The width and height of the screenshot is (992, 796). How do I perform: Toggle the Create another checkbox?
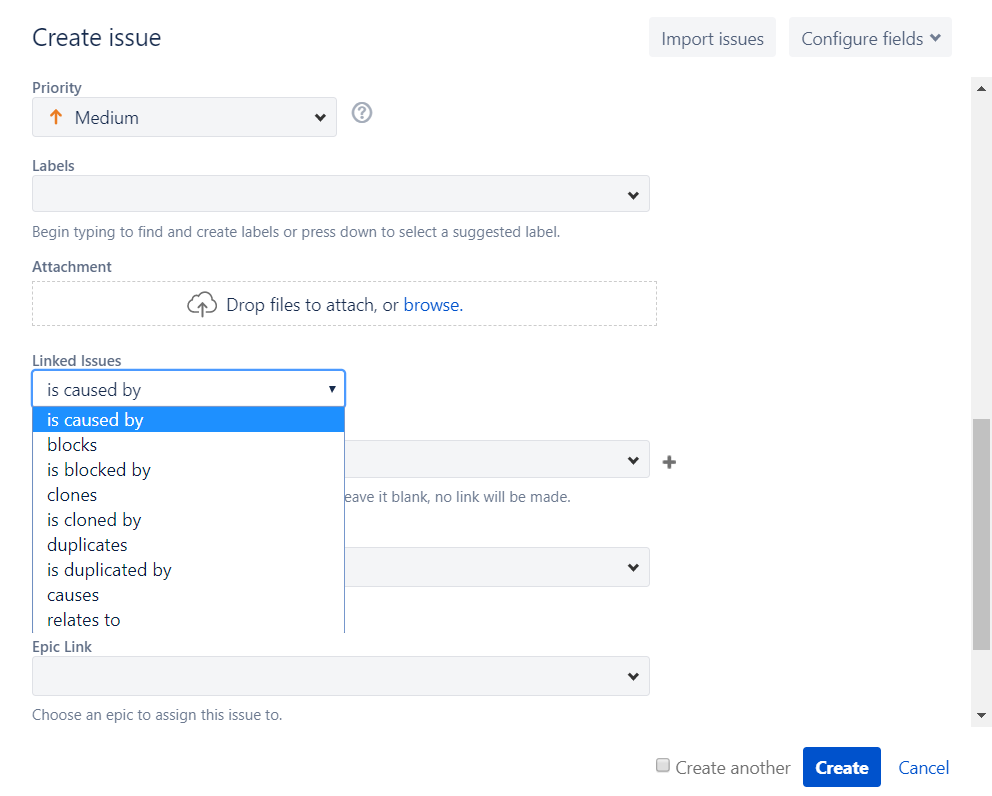[x=662, y=766]
